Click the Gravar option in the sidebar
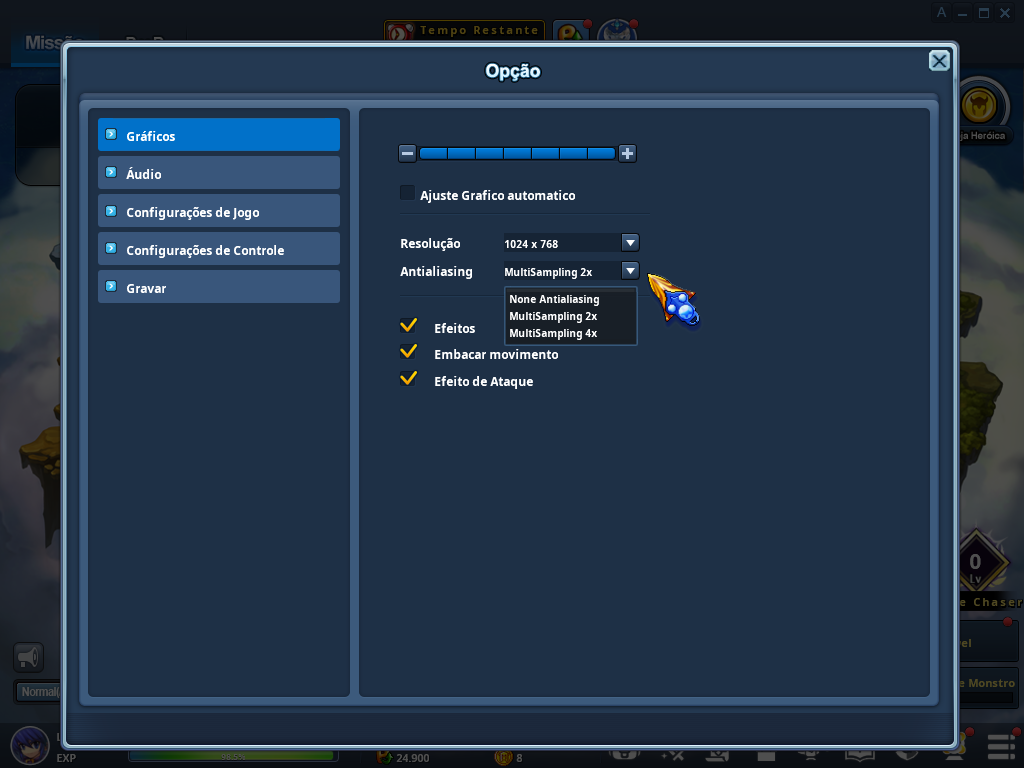This screenshot has width=1024, height=768. (x=218, y=287)
